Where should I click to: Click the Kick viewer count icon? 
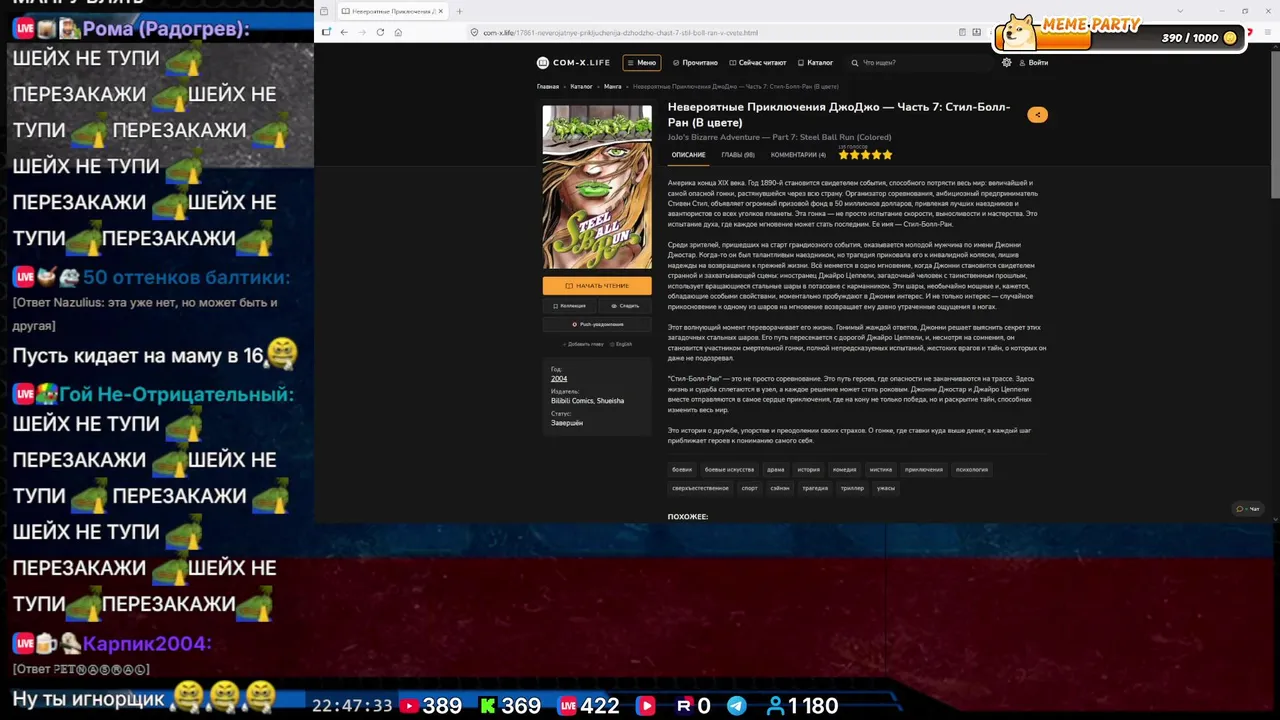(x=488, y=706)
